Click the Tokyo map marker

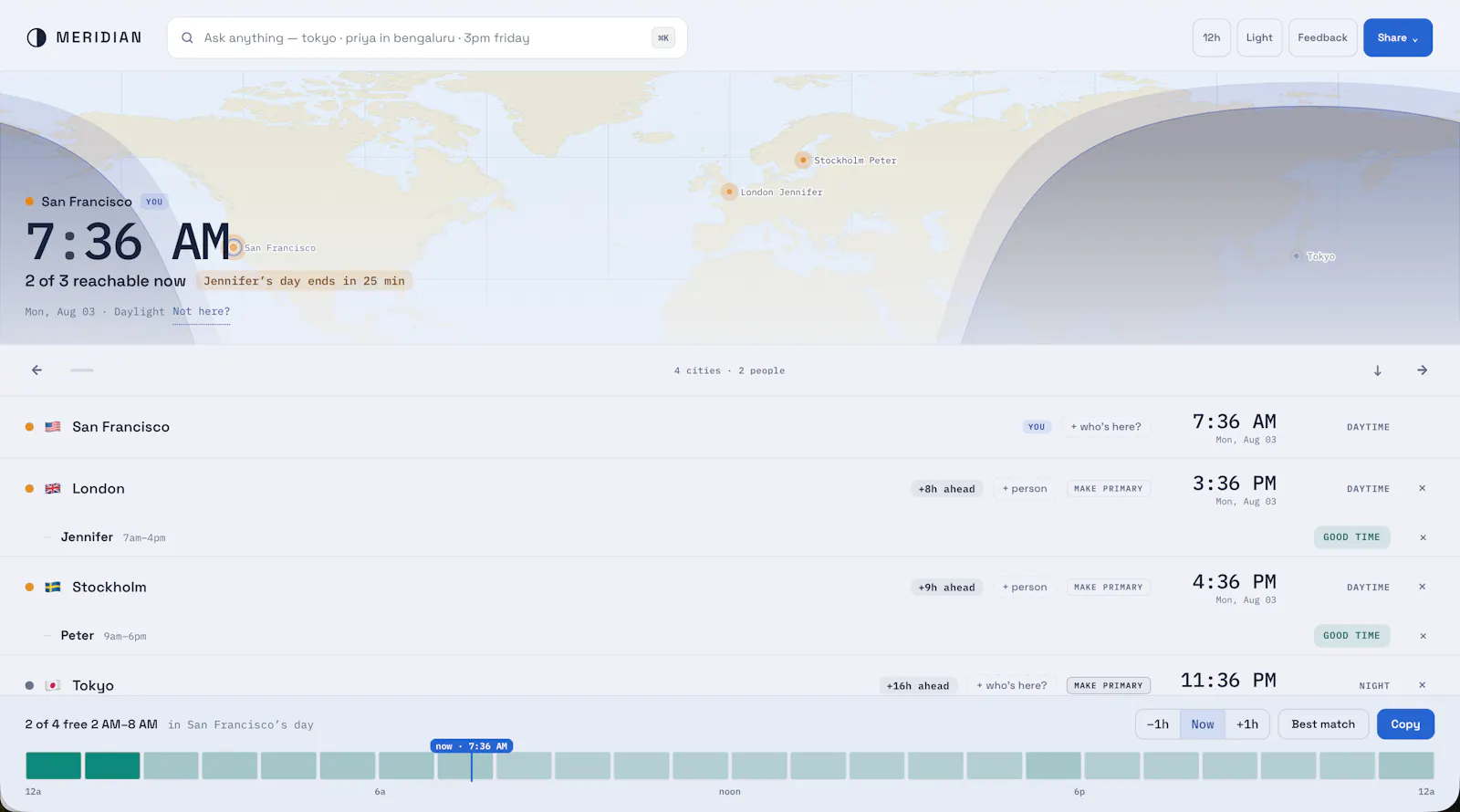pyautogui.click(x=1296, y=256)
